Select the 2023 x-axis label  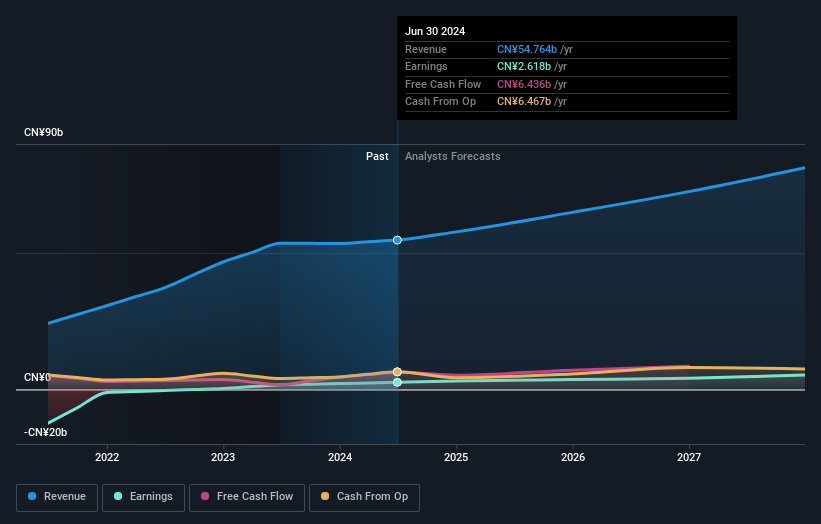[x=223, y=458]
